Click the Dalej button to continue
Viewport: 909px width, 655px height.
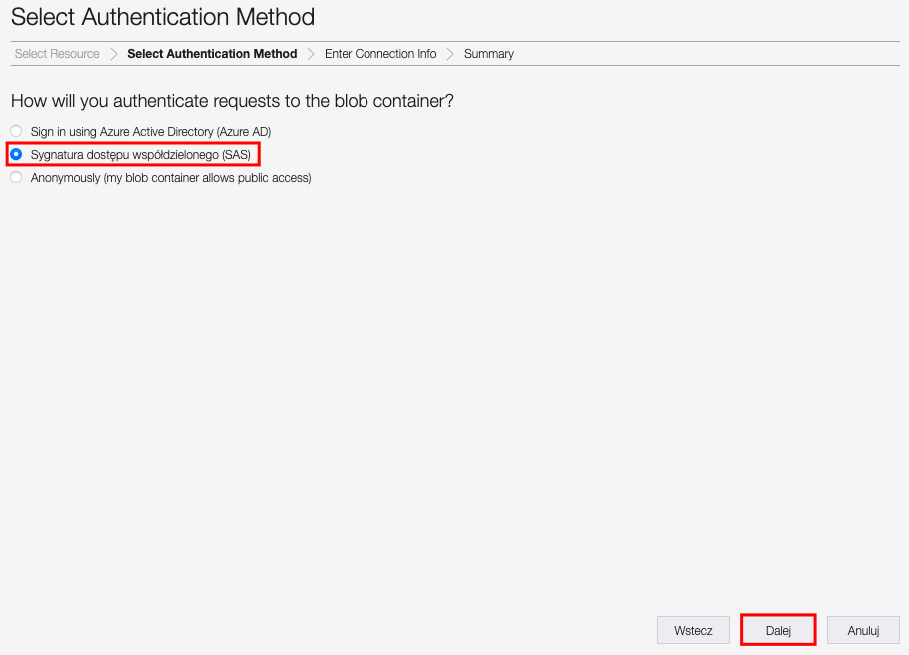pyautogui.click(x=778, y=630)
